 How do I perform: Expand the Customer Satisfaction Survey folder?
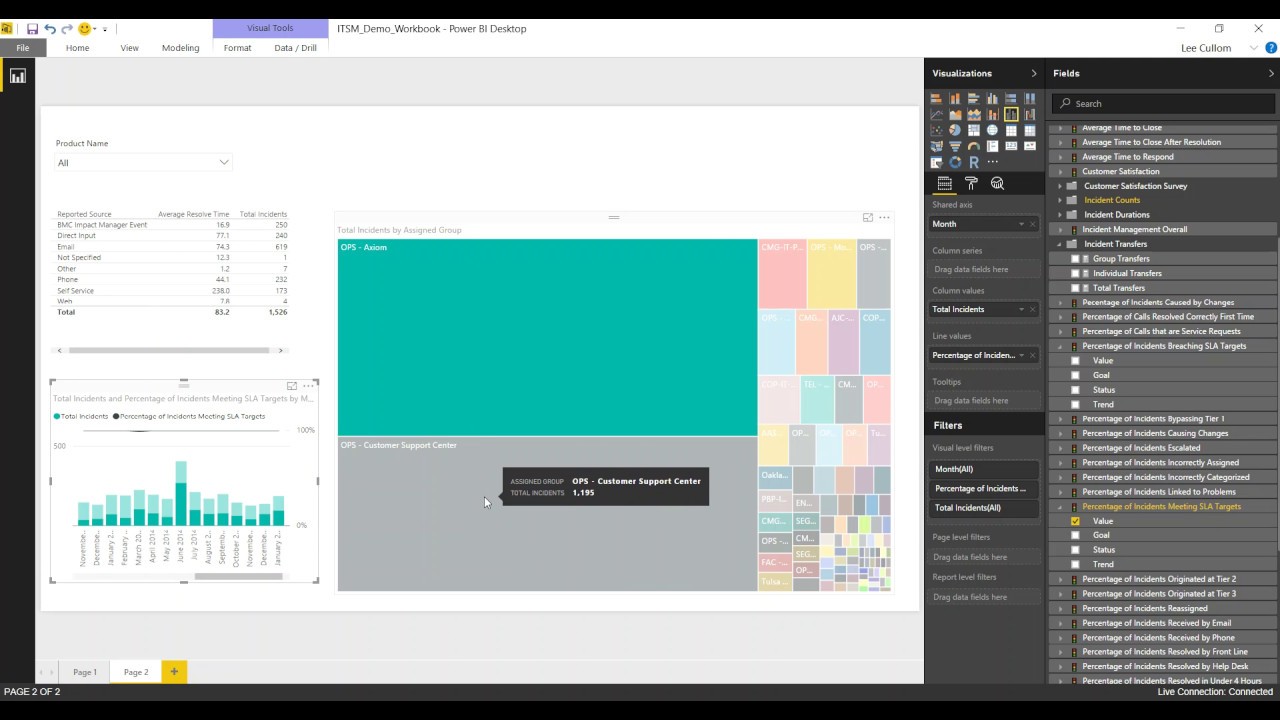pos(1060,186)
